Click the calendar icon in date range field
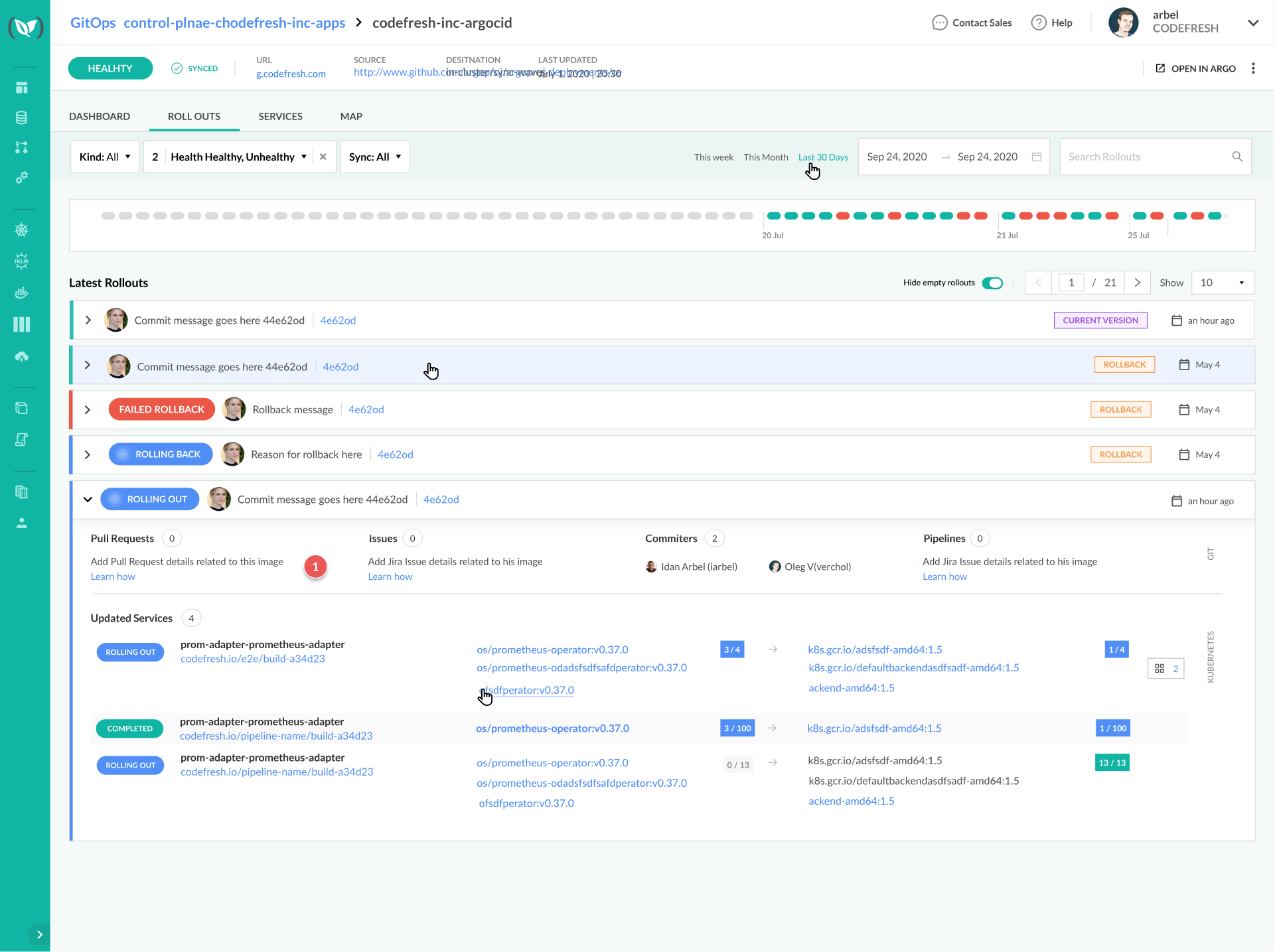Screen dimensions: 1275x952 pyautogui.click(x=1037, y=157)
